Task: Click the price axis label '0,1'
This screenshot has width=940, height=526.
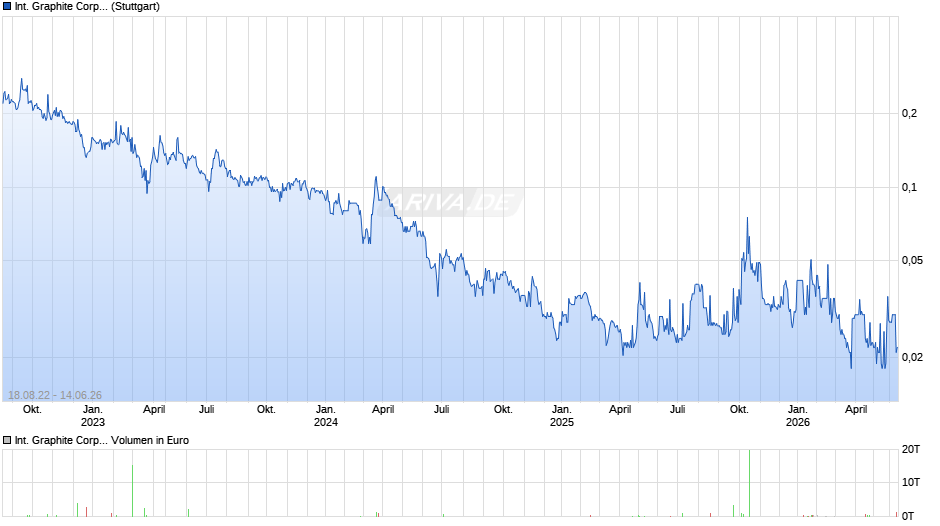Action: coord(909,188)
